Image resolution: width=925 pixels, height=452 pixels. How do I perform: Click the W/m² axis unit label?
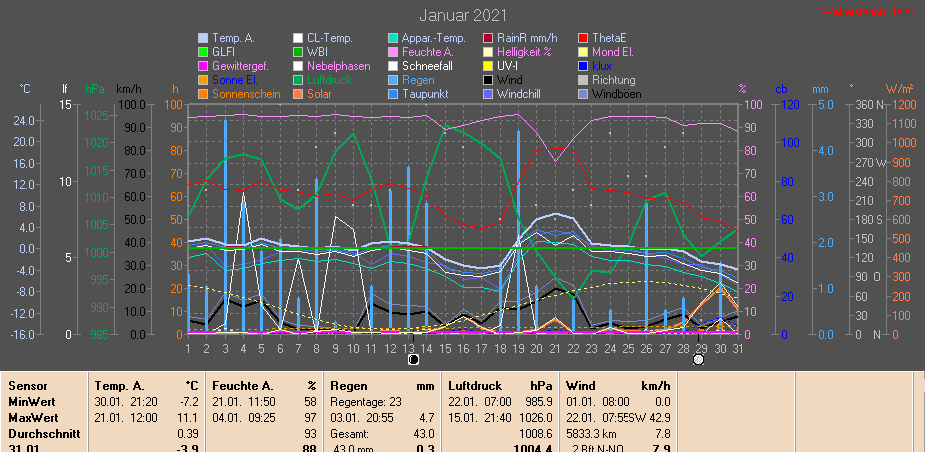click(900, 89)
